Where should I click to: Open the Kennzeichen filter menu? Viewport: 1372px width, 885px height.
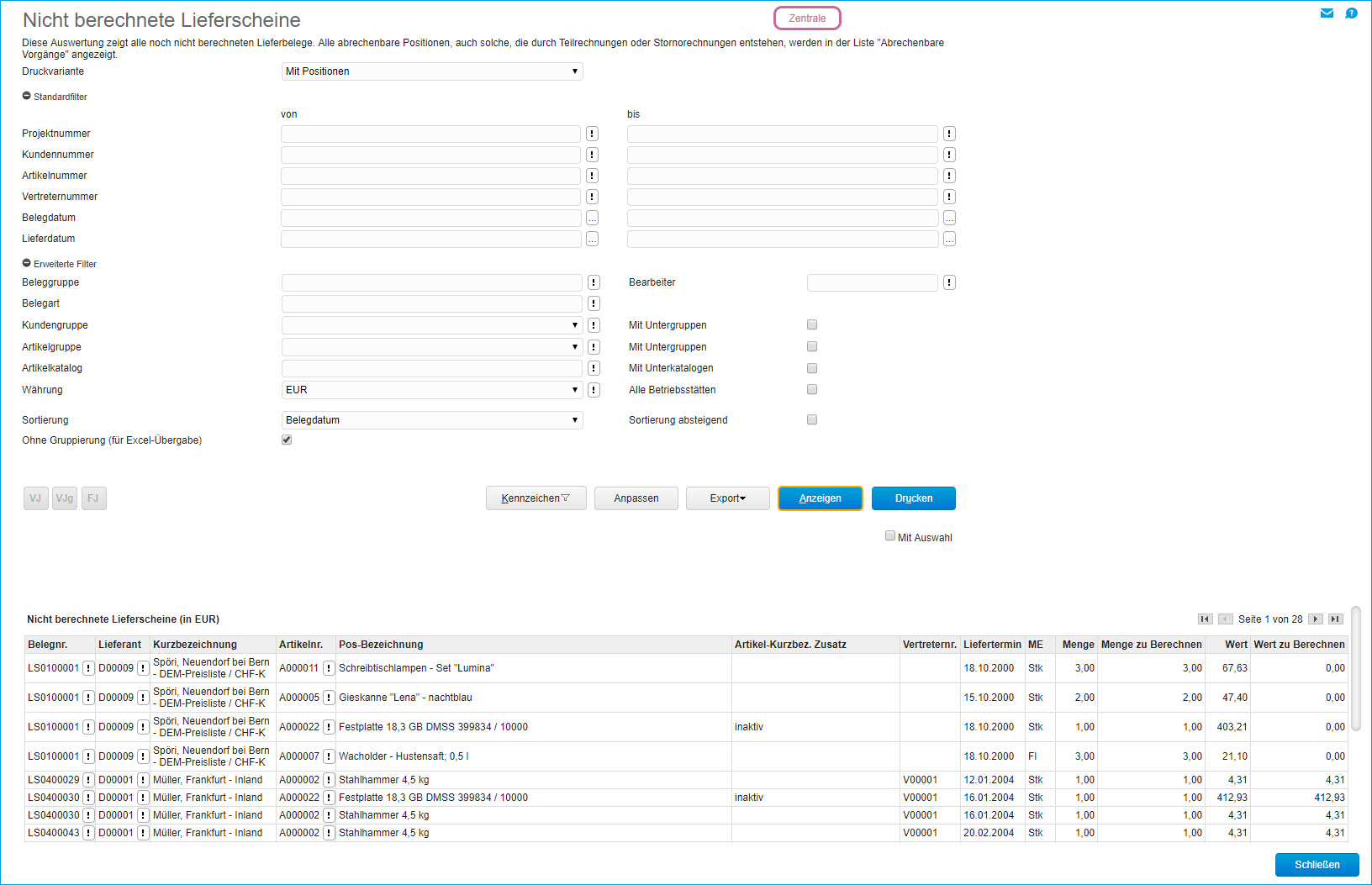pos(536,498)
